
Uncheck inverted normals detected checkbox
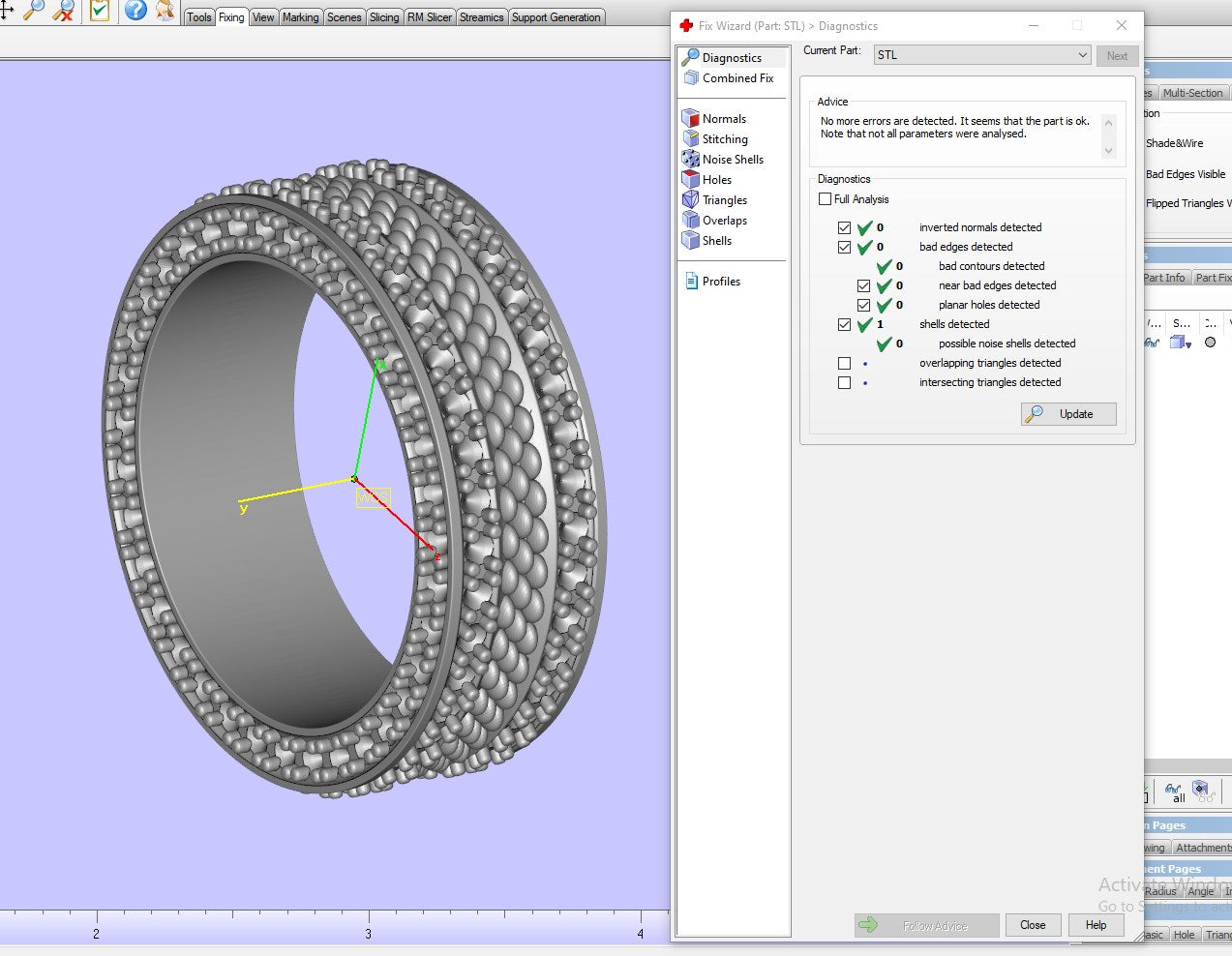[845, 228]
